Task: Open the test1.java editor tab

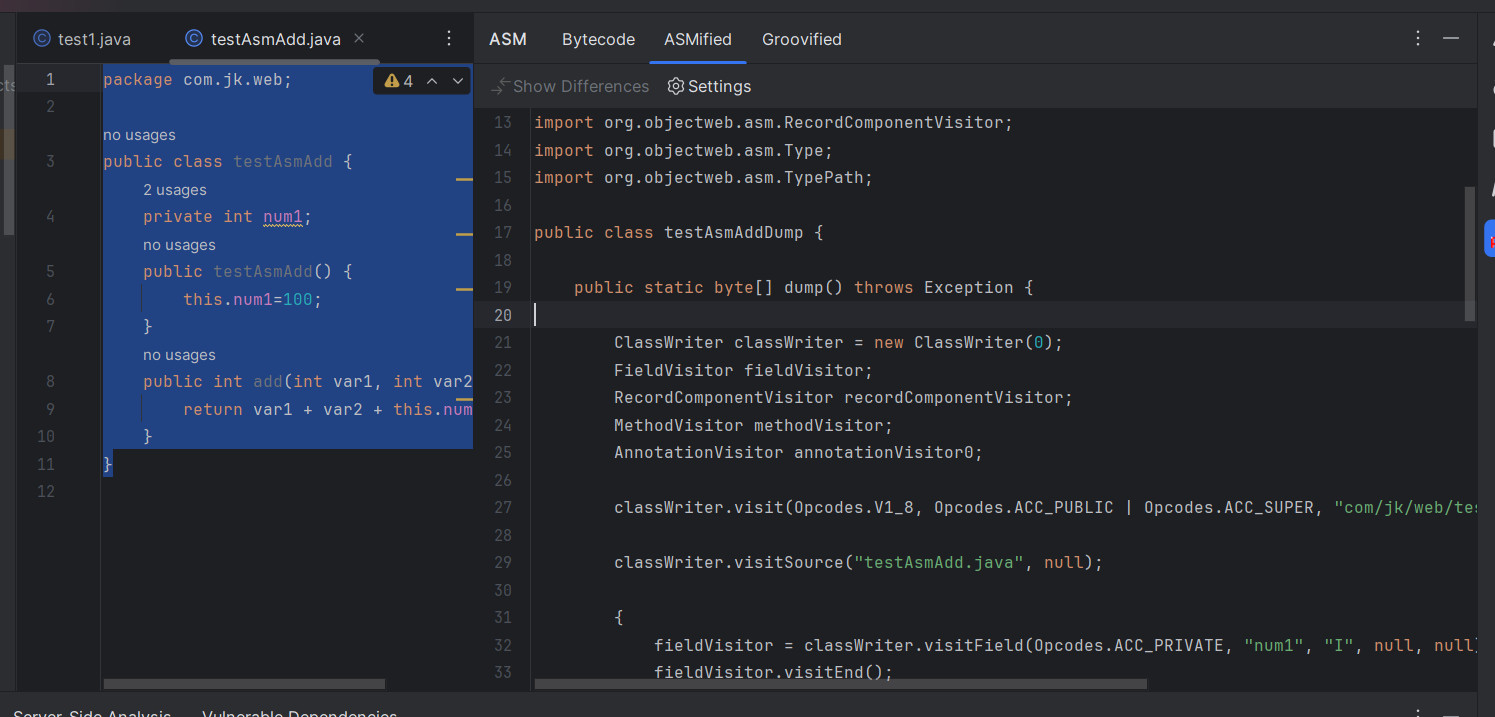Action: [x=82, y=39]
